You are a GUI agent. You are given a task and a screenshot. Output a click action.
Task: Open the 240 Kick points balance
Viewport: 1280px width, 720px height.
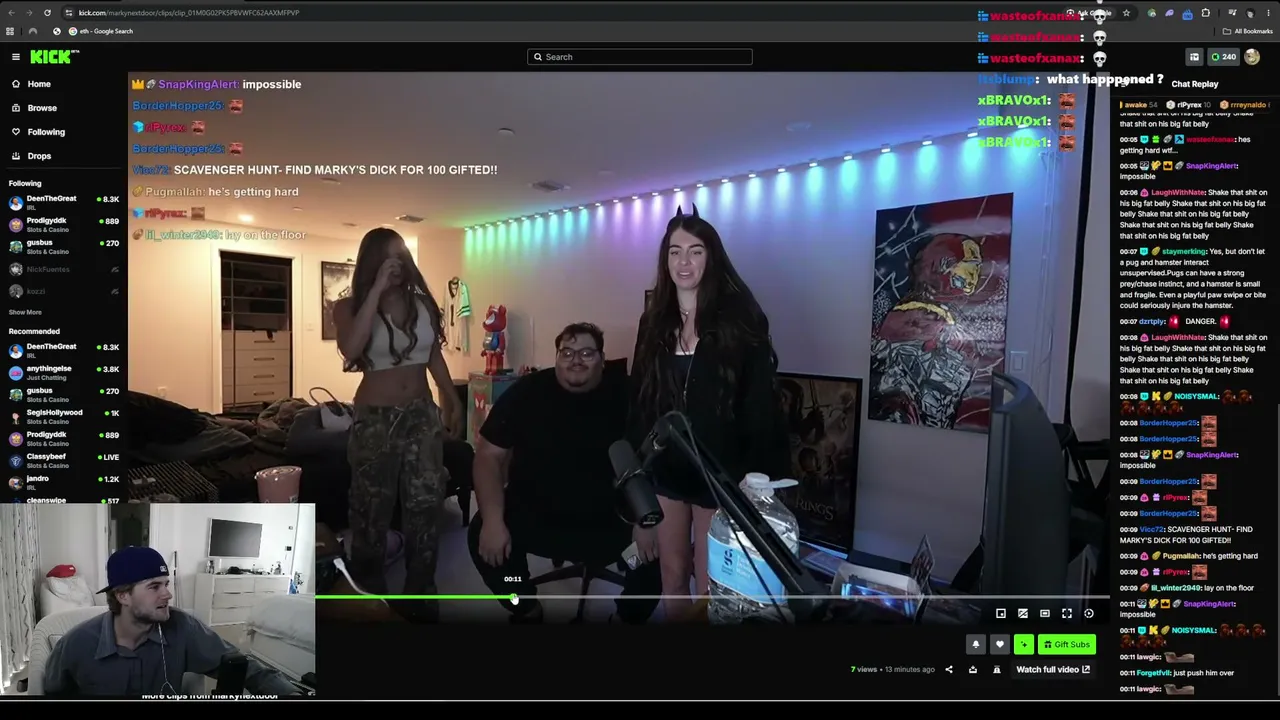coord(1223,57)
